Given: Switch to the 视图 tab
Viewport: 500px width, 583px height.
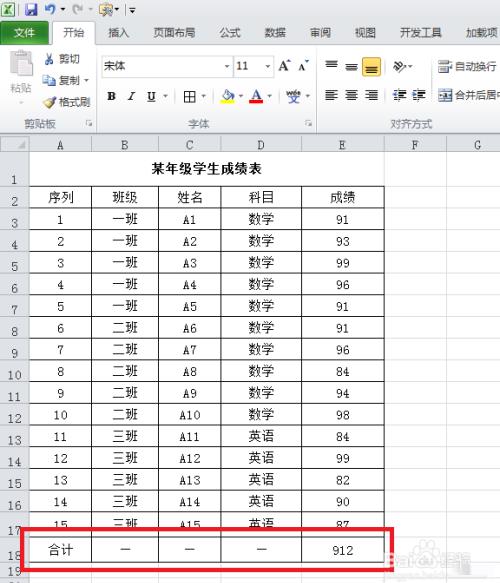Looking at the screenshot, I should click(365, 33).
